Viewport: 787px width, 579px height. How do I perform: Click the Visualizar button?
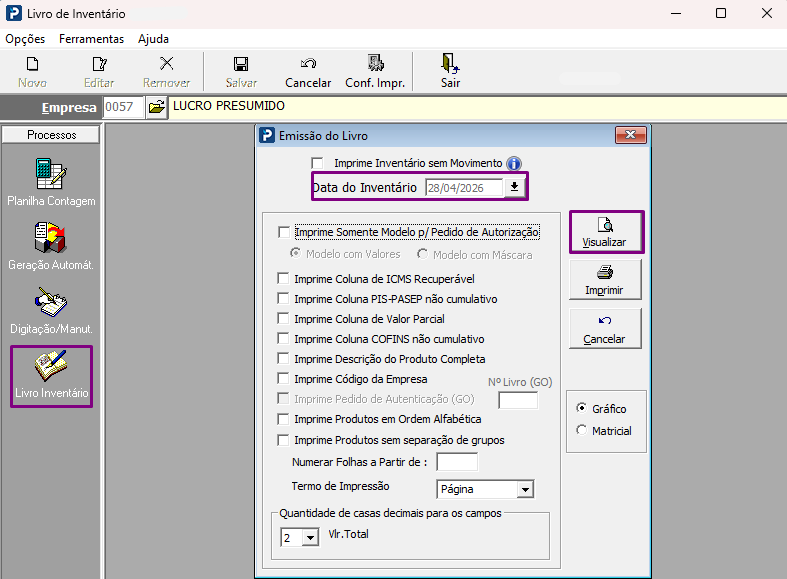pyautogui.click(x=606, y=232)
